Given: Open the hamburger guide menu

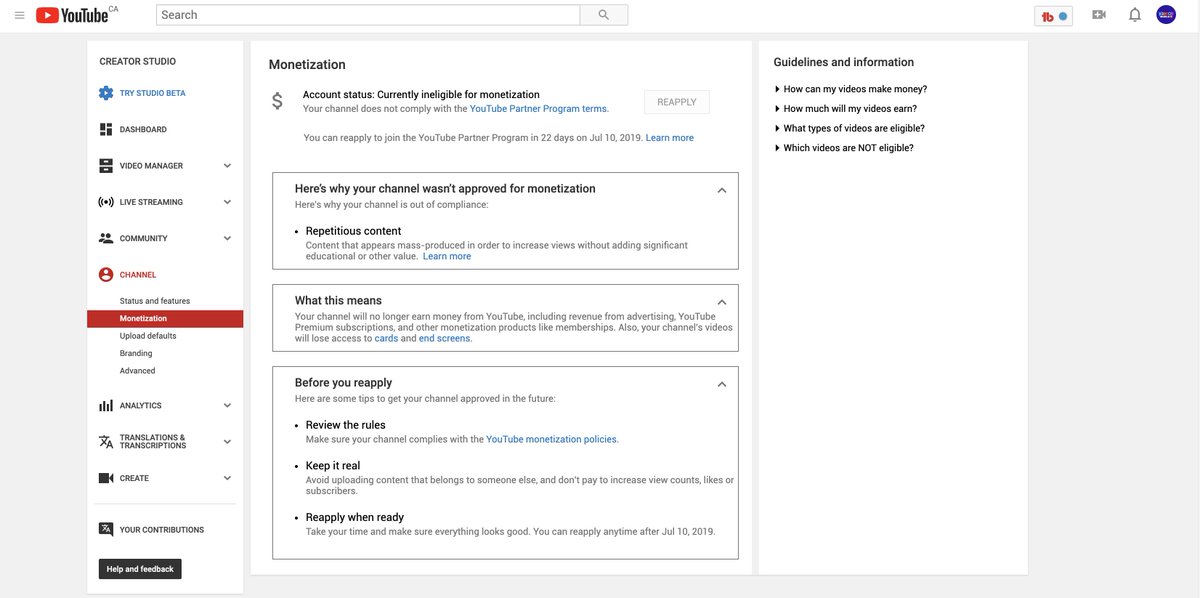Looking at the screenshot, I should [x=19, y=15].
